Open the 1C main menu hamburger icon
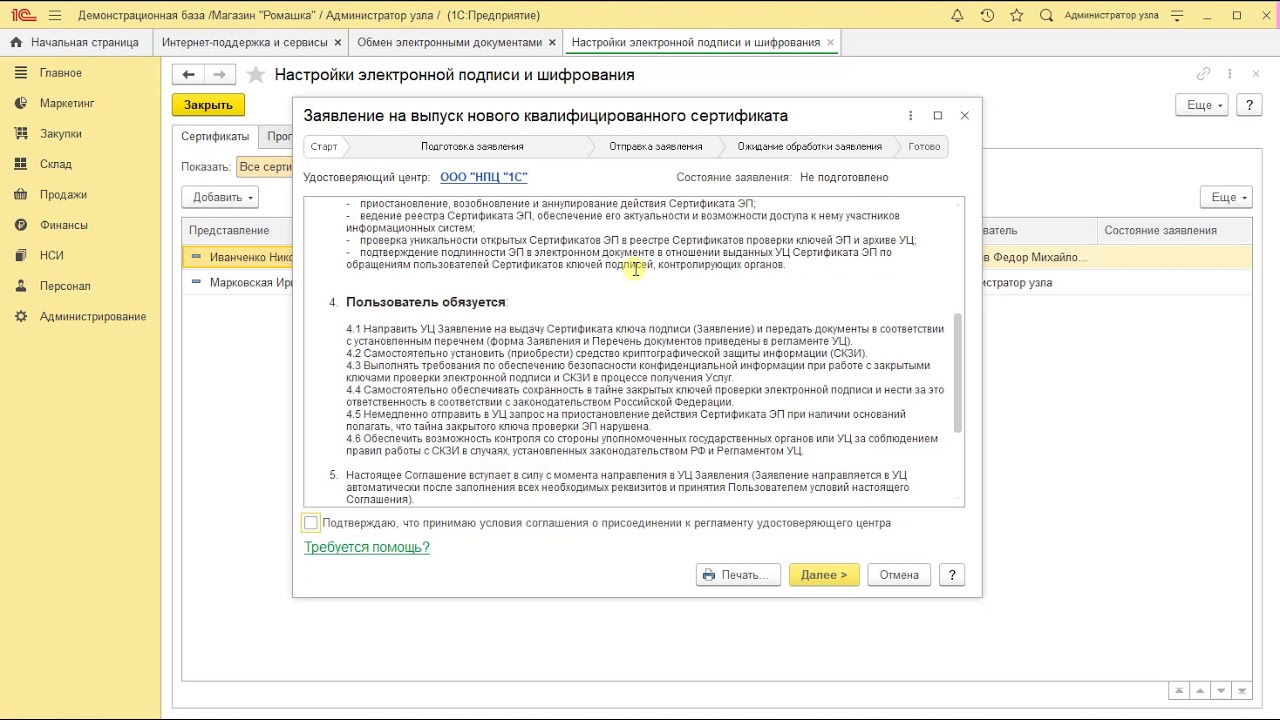Viewport: 1280px width, 720px height. click(x=54, y=15)
